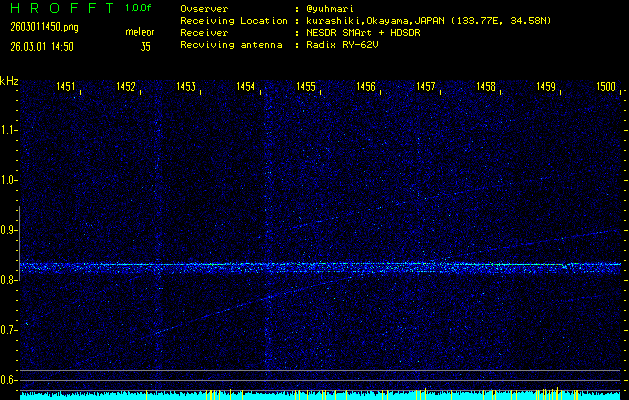Click the 1457 time marker
The height and width of the screenshot is (400, 629).
426,86
